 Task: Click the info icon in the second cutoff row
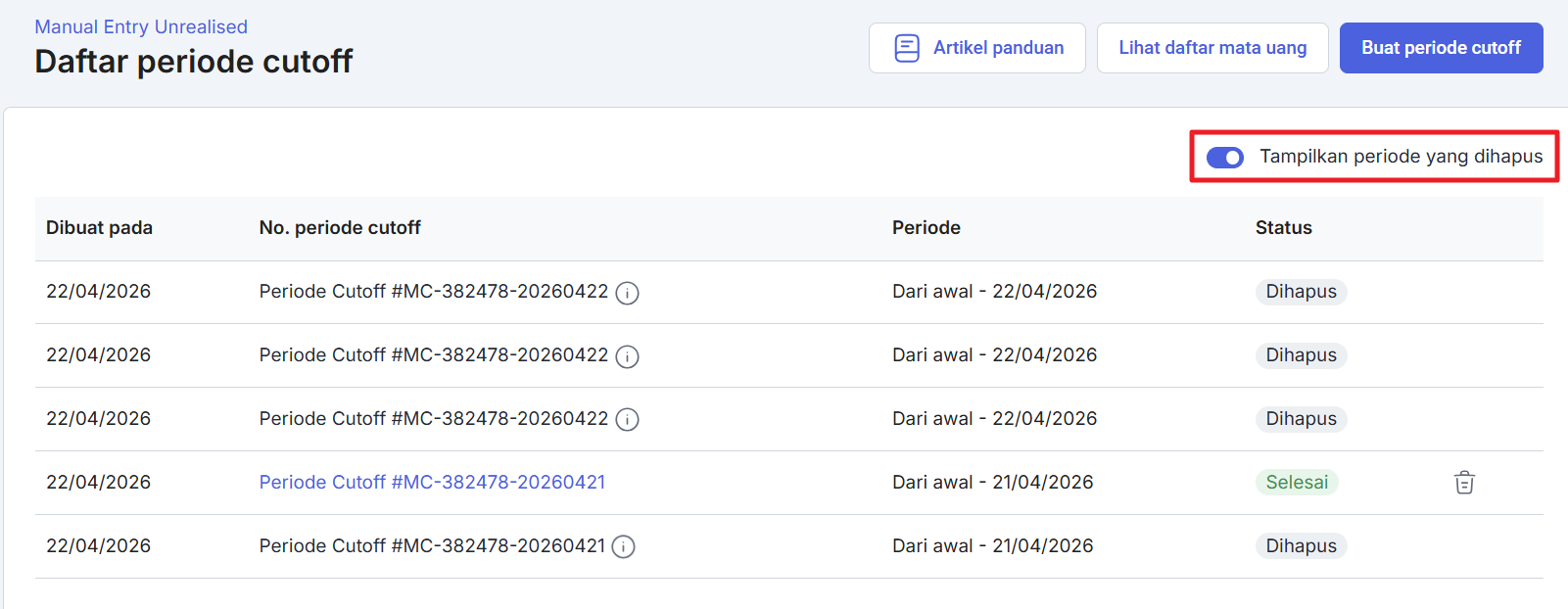coord(627,356)
